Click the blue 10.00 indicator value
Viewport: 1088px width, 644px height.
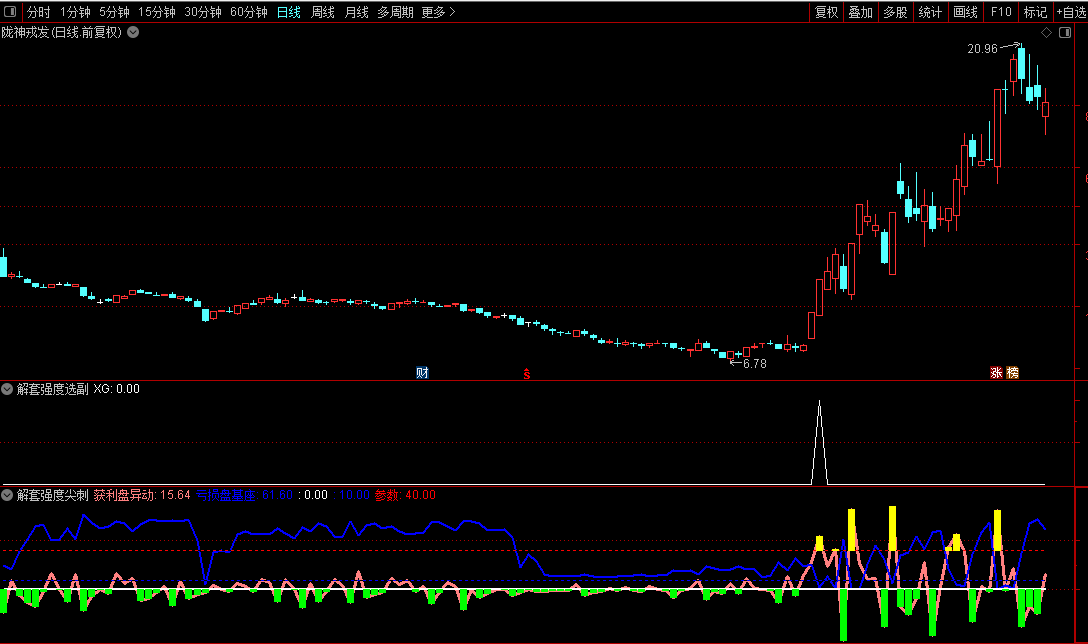click(354, 495)
